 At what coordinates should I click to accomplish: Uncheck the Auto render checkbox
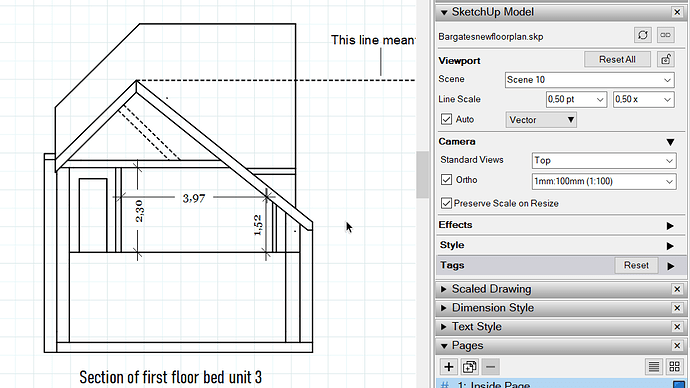tap(446, 119)
